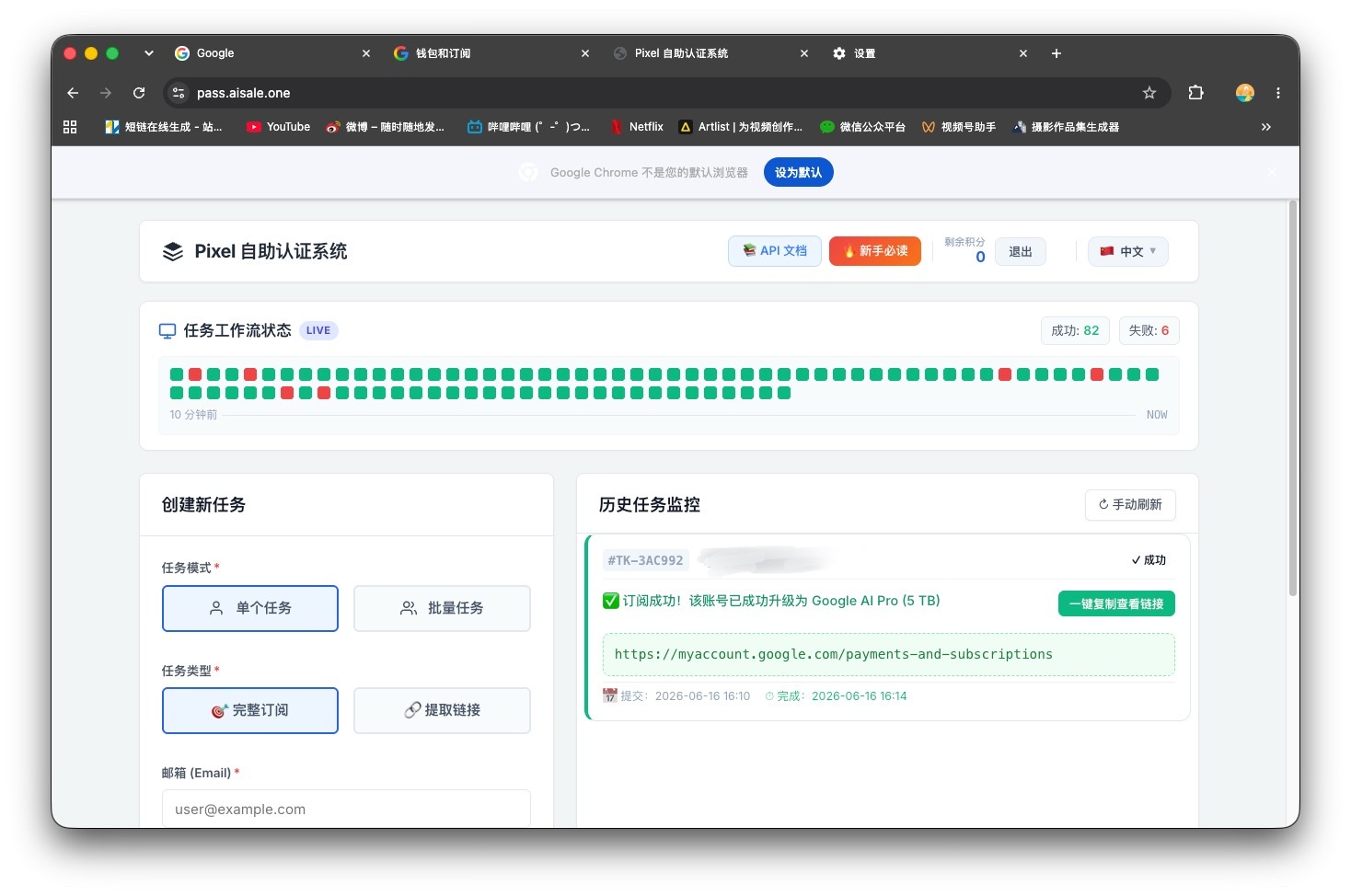Close the 设置 tab
This screenshot has height=896, width=1351.
point(1023,53)
